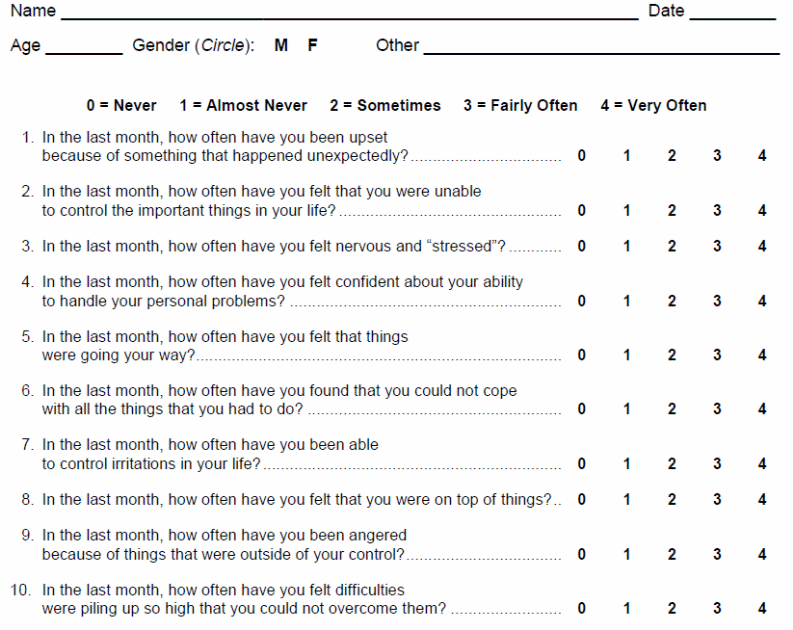Image resolution: width=793 pixels, height=630 pixels.
Task: Click the Other gender text line
Action: [601, 49]
